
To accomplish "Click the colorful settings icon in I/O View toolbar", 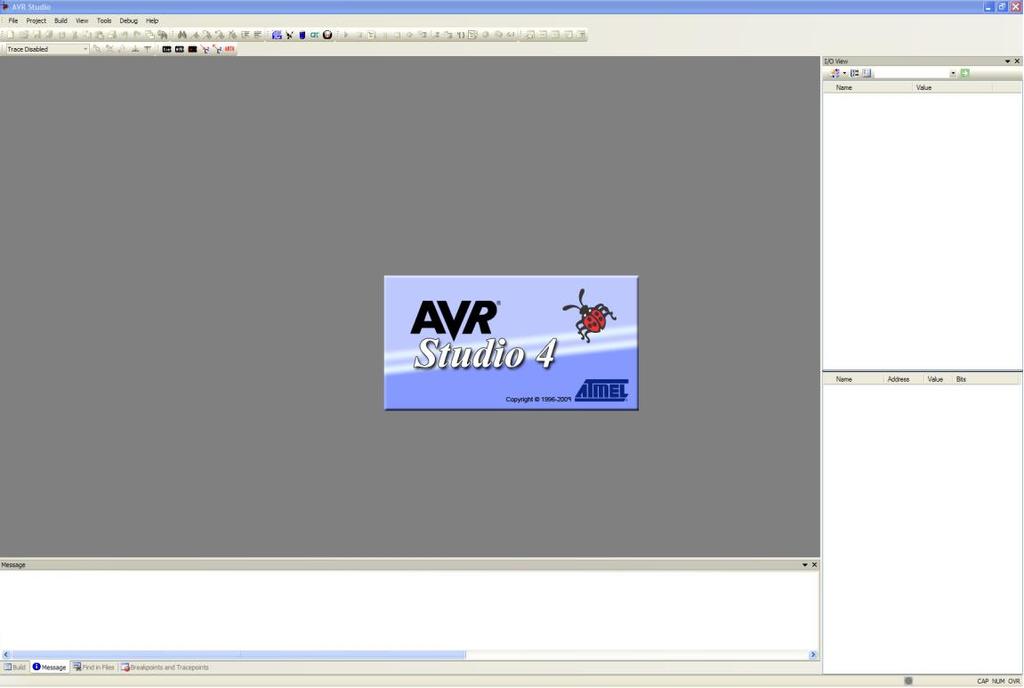I will tap(835, 73).
